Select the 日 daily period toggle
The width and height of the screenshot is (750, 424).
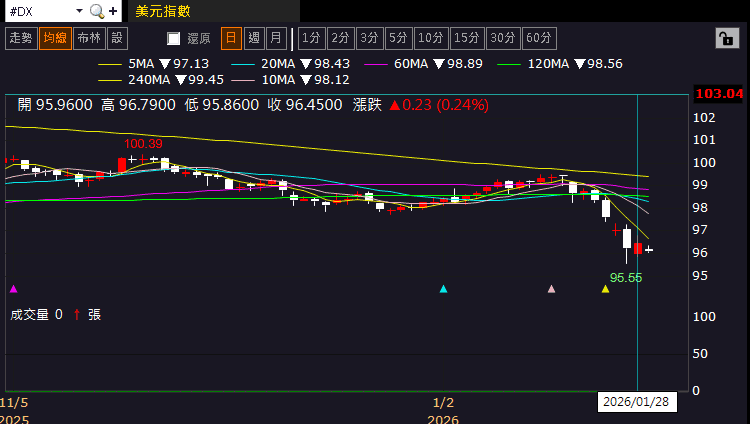pos(231,38)
